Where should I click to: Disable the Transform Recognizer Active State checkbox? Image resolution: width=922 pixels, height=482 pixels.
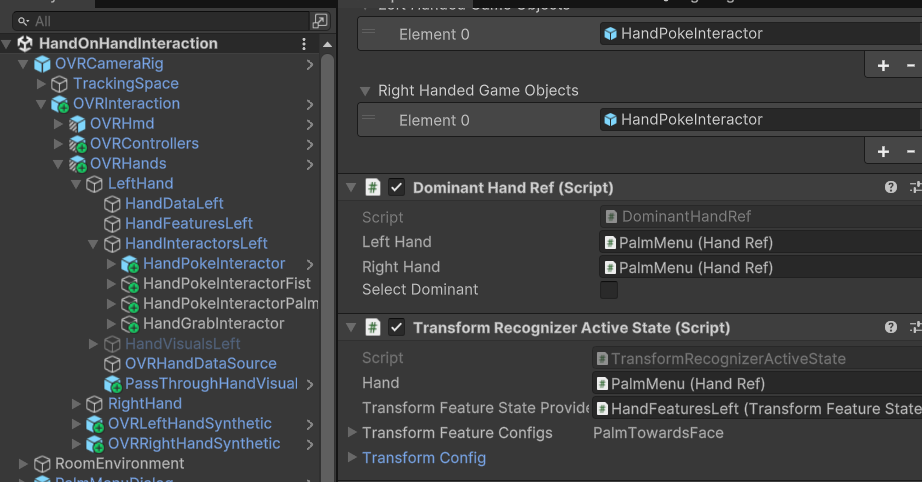coord(396,327)
